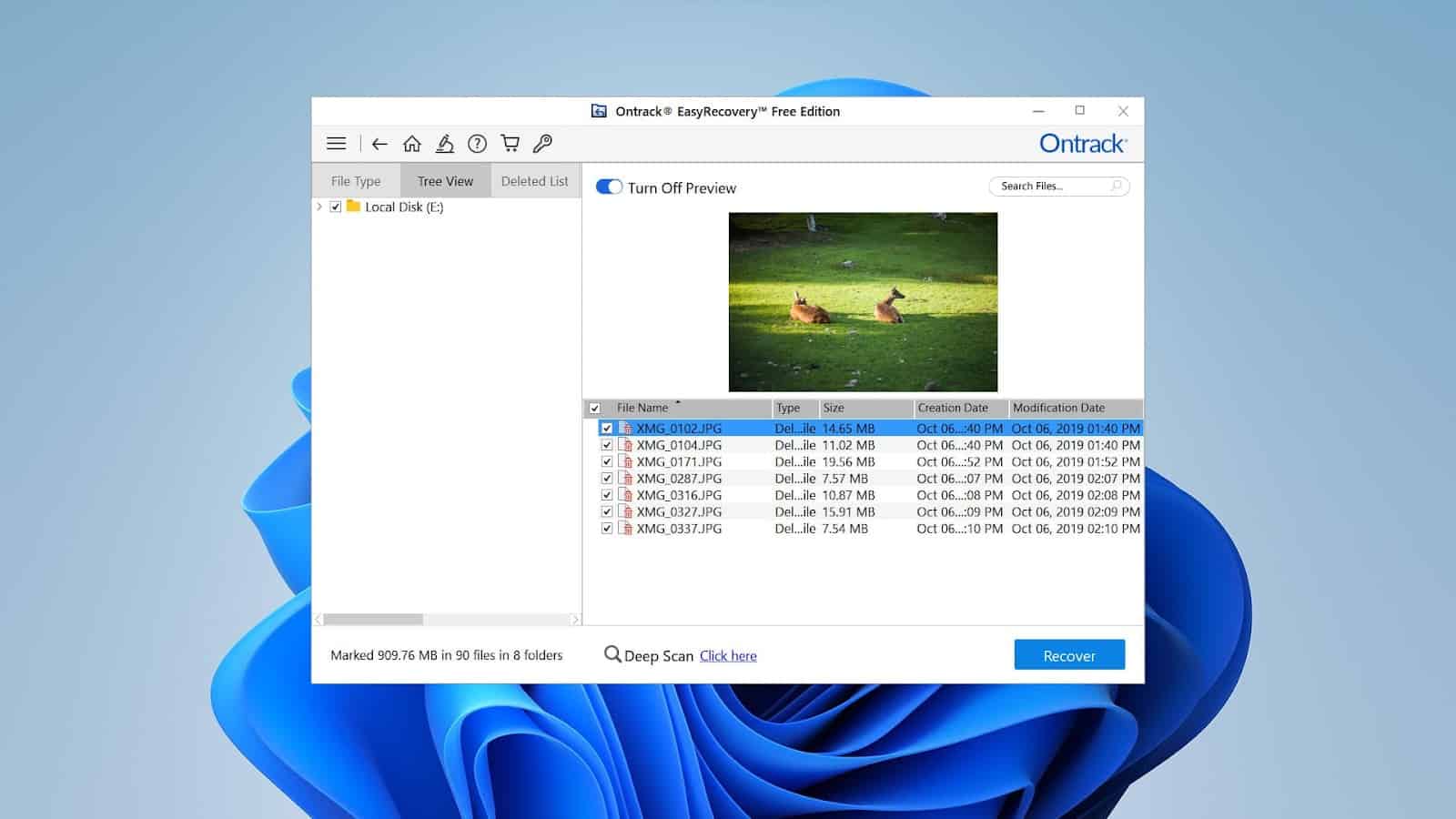The height and width of the screenshot is (819, 1456).
Task: Click the 19.56 MB size cell
Action: point(848,461)
